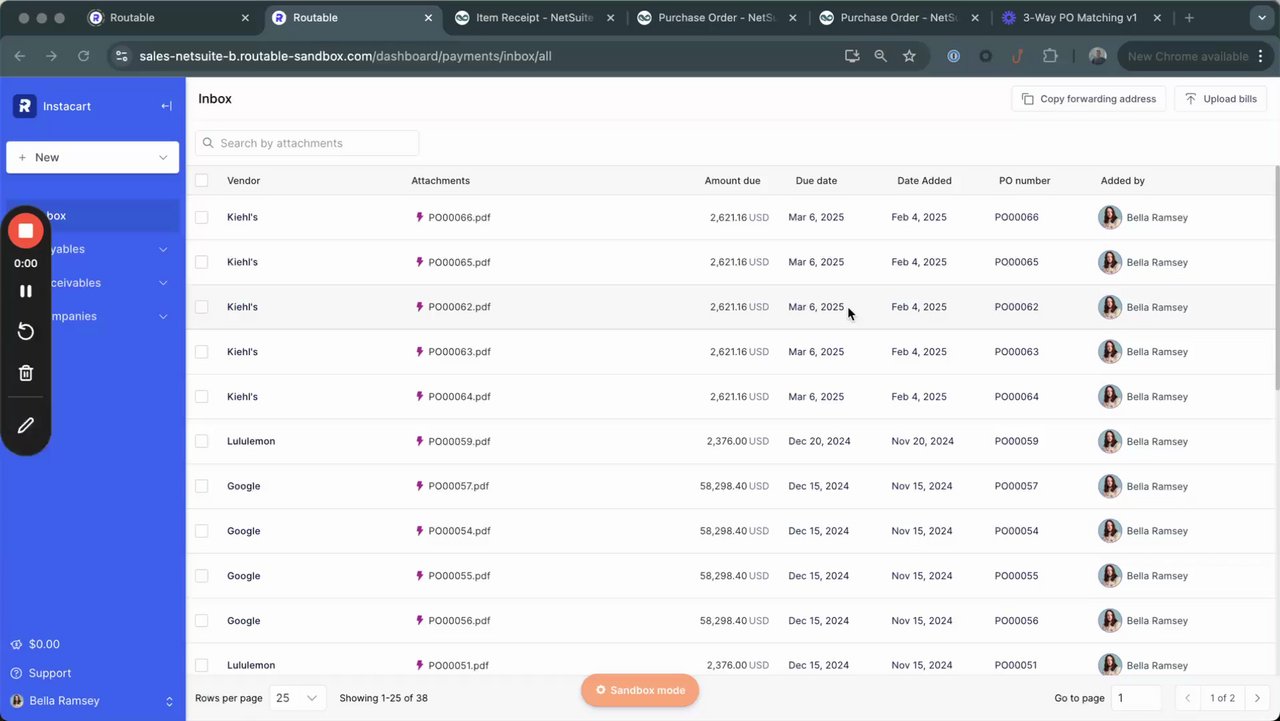Check the box for PO00063.pdf row

point(202,352)
